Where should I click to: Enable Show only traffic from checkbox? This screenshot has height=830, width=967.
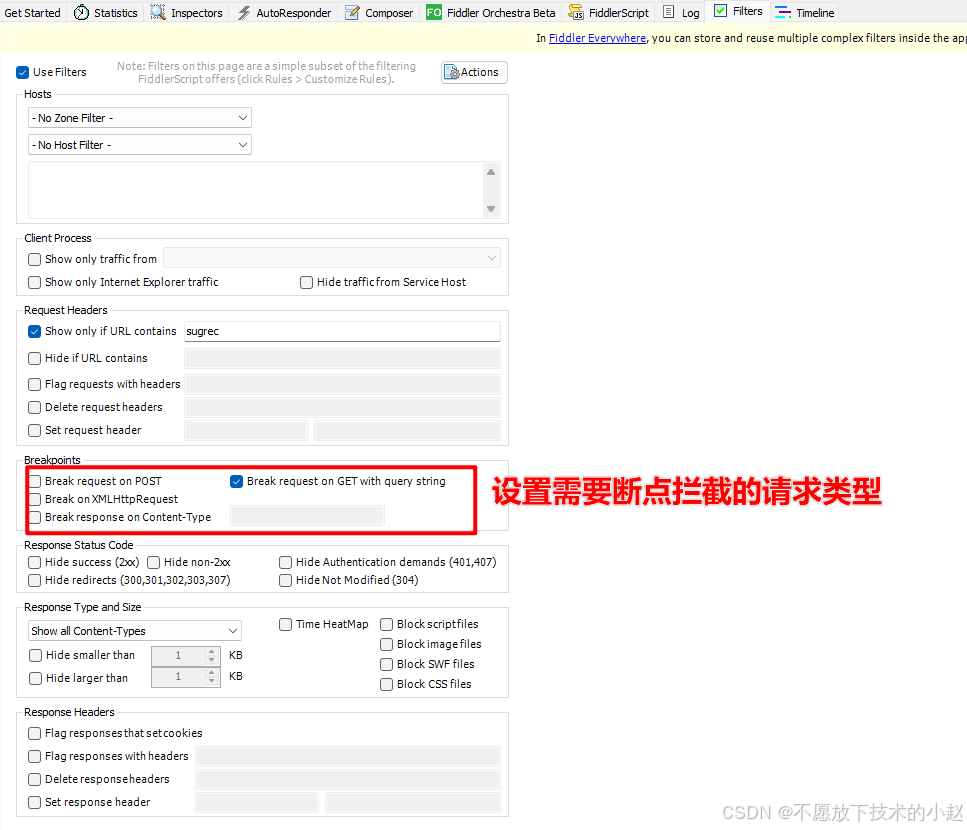(35, 260)
